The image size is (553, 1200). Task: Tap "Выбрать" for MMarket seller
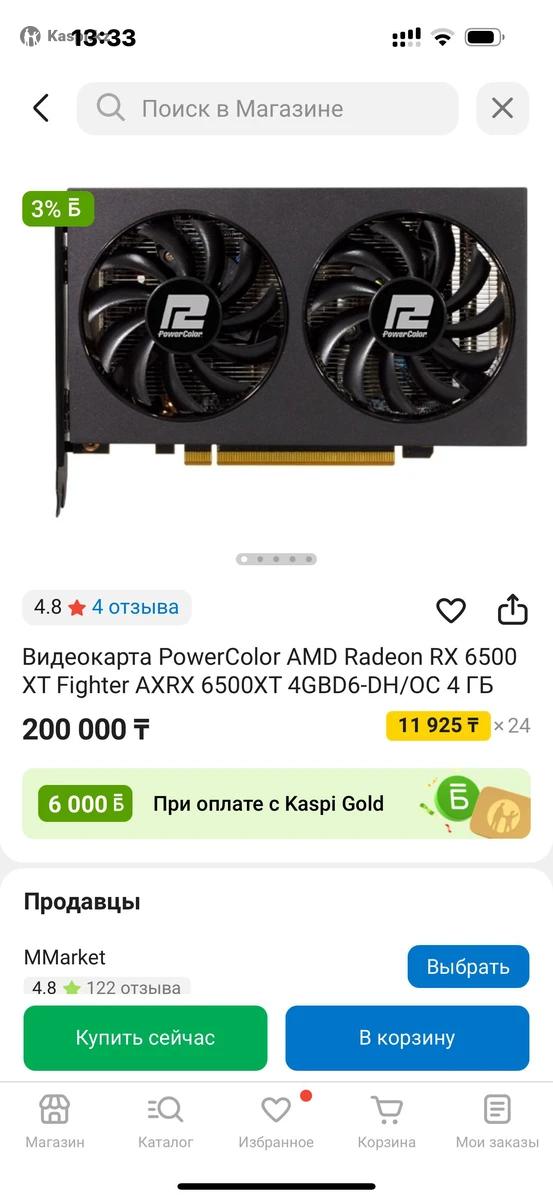468,967
